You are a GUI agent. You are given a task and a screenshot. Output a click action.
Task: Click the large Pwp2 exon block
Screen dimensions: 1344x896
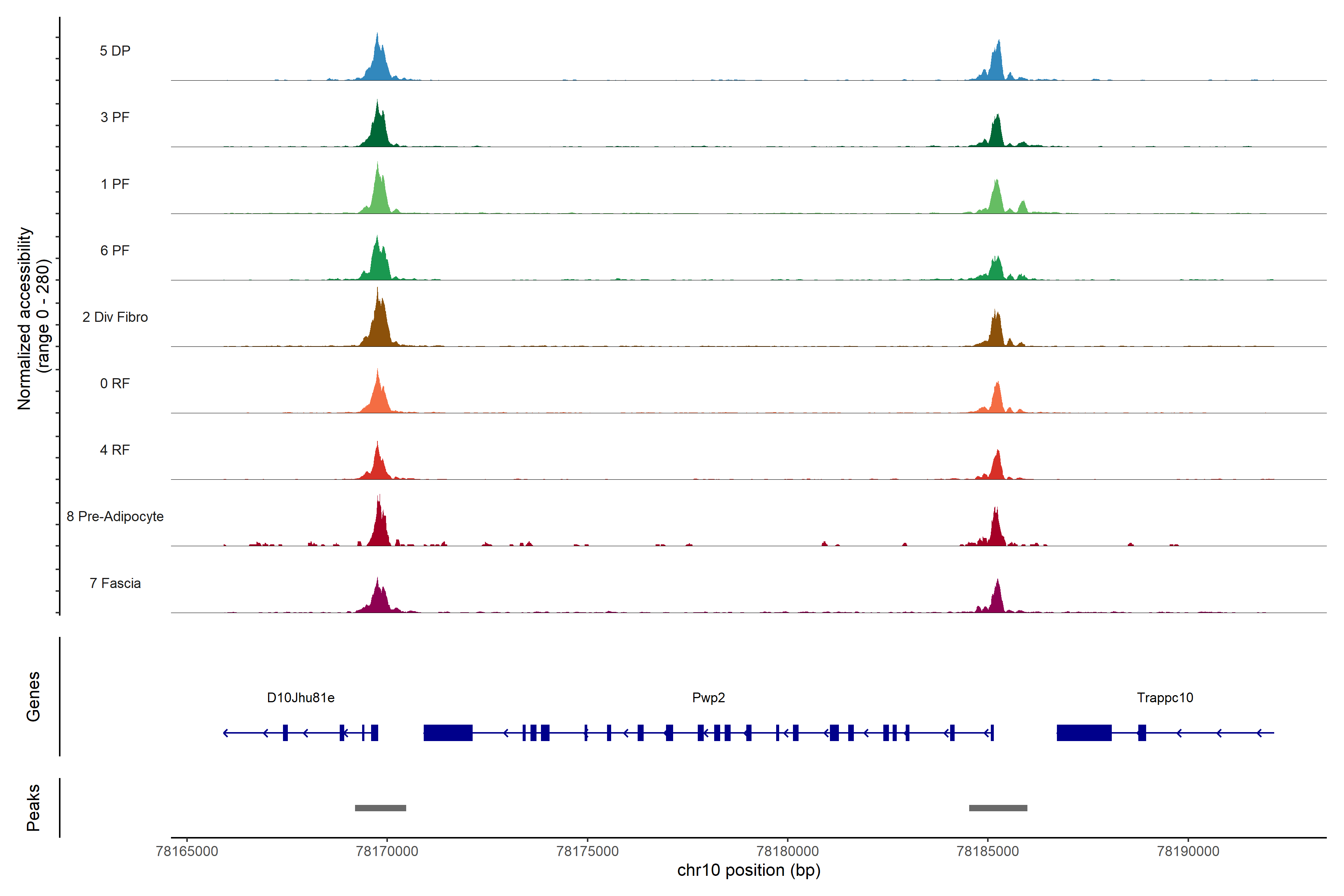[x=447, y=732]
